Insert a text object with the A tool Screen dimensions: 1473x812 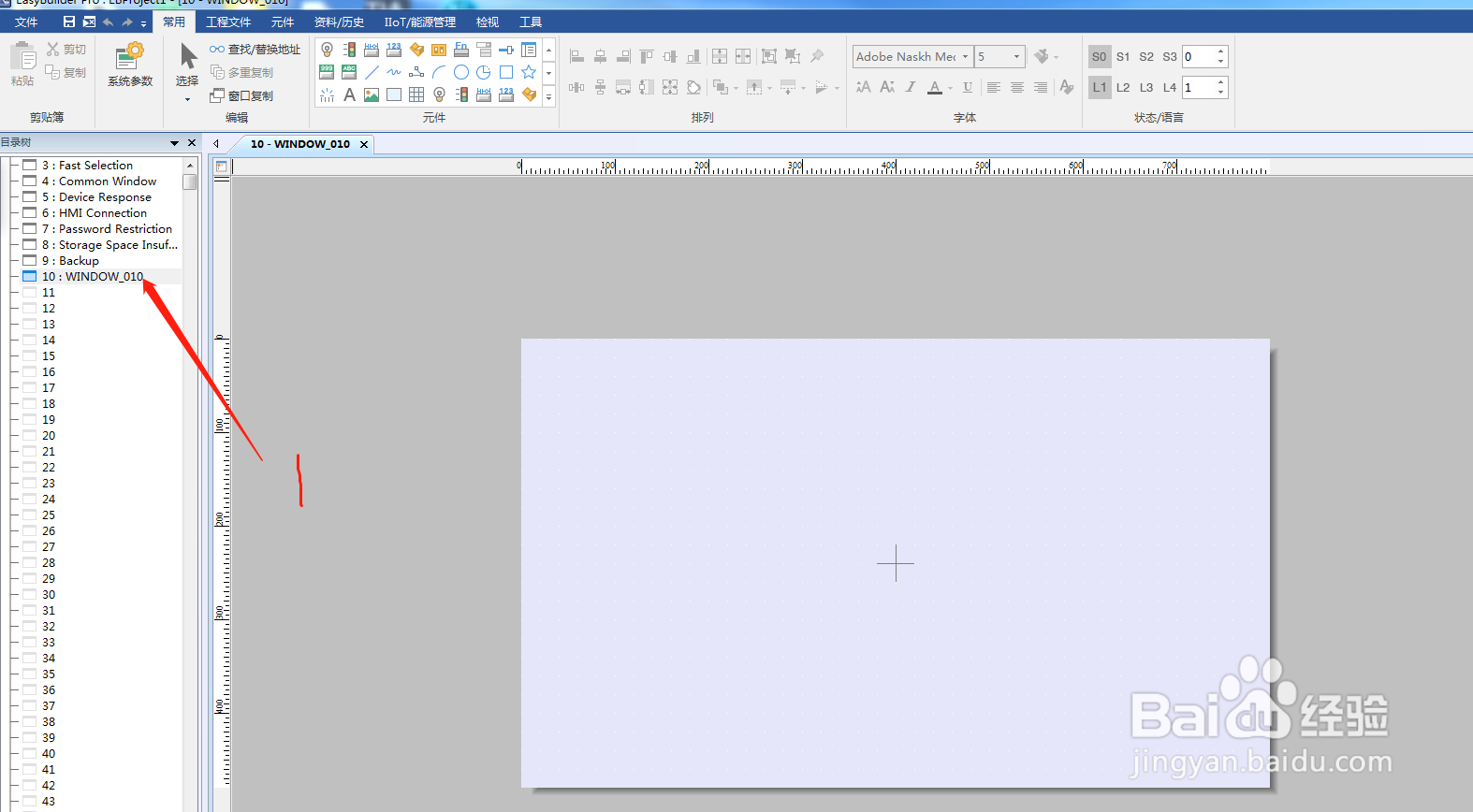(349, 94)
